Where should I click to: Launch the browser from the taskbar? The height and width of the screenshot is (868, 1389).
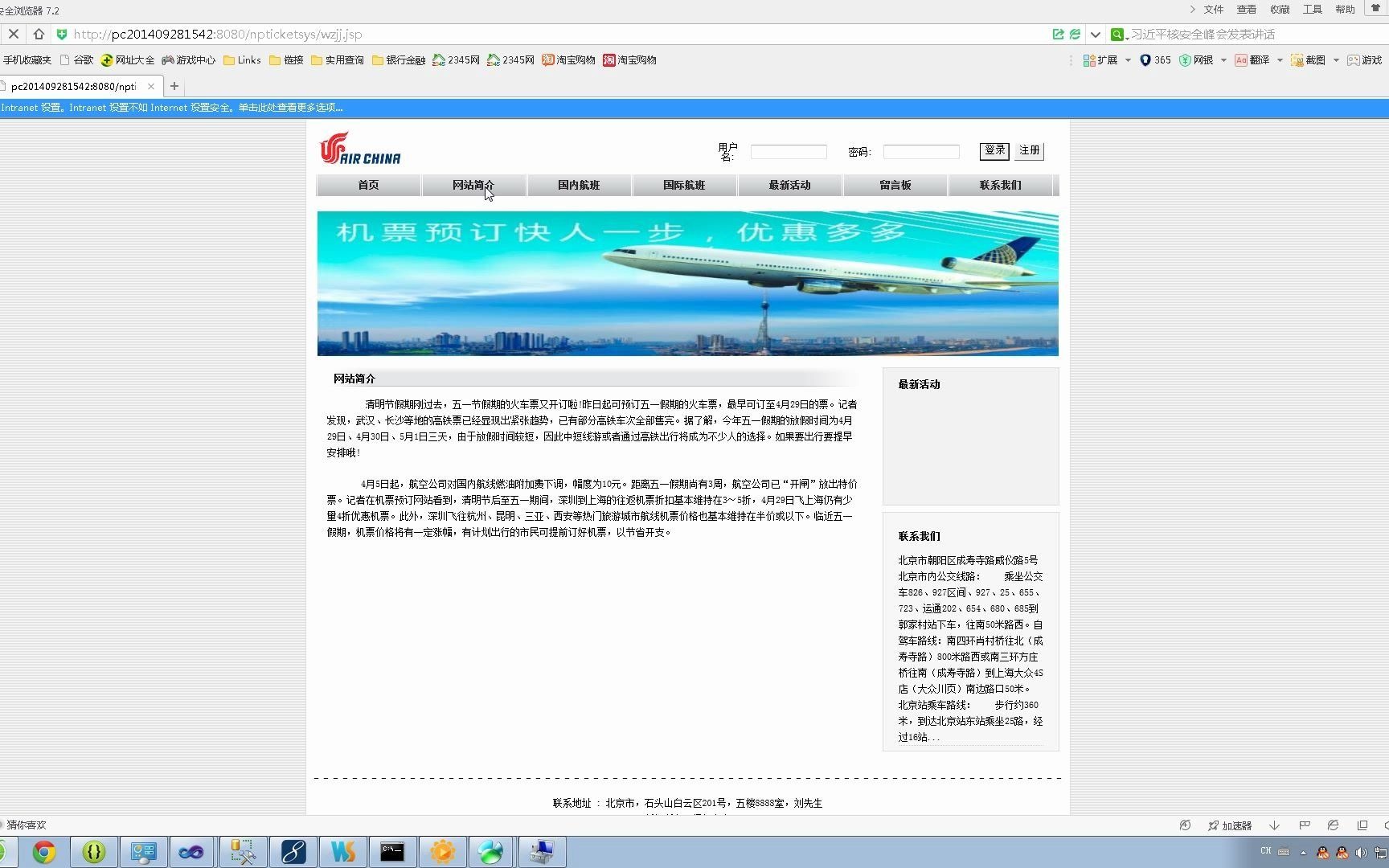(44, 851)
